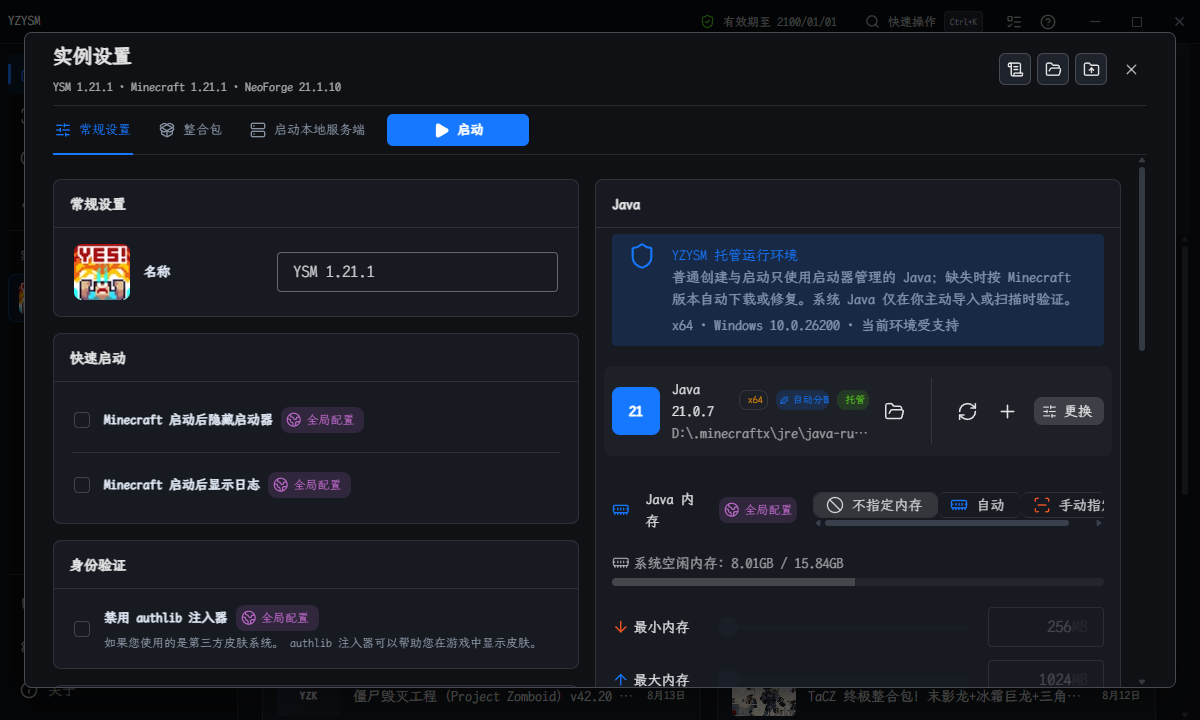
Task: Click the 自动分配 tag on Java entry
Action: 803,400
